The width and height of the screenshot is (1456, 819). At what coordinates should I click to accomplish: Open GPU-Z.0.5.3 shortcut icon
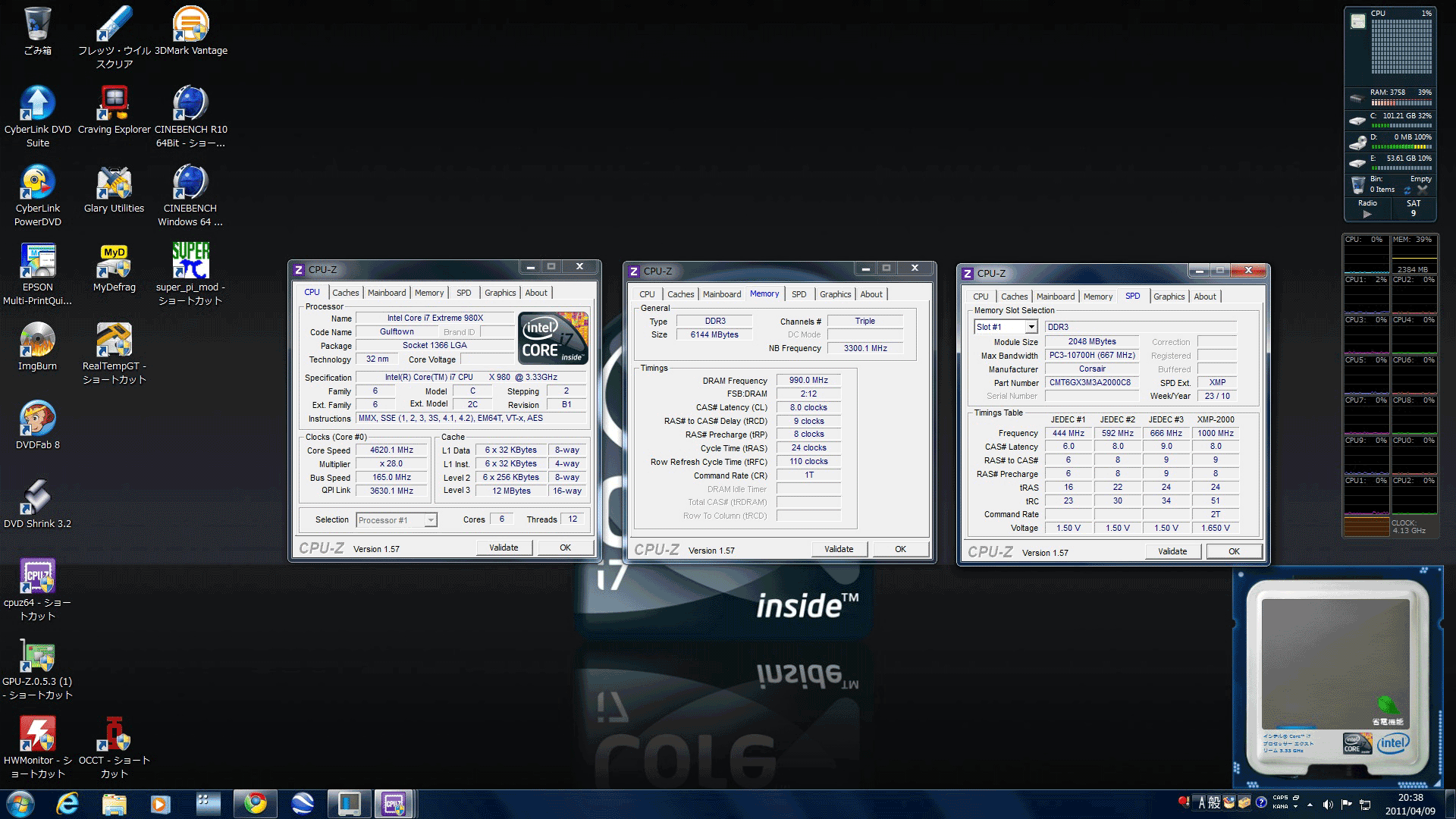click(x=37, y=656)
